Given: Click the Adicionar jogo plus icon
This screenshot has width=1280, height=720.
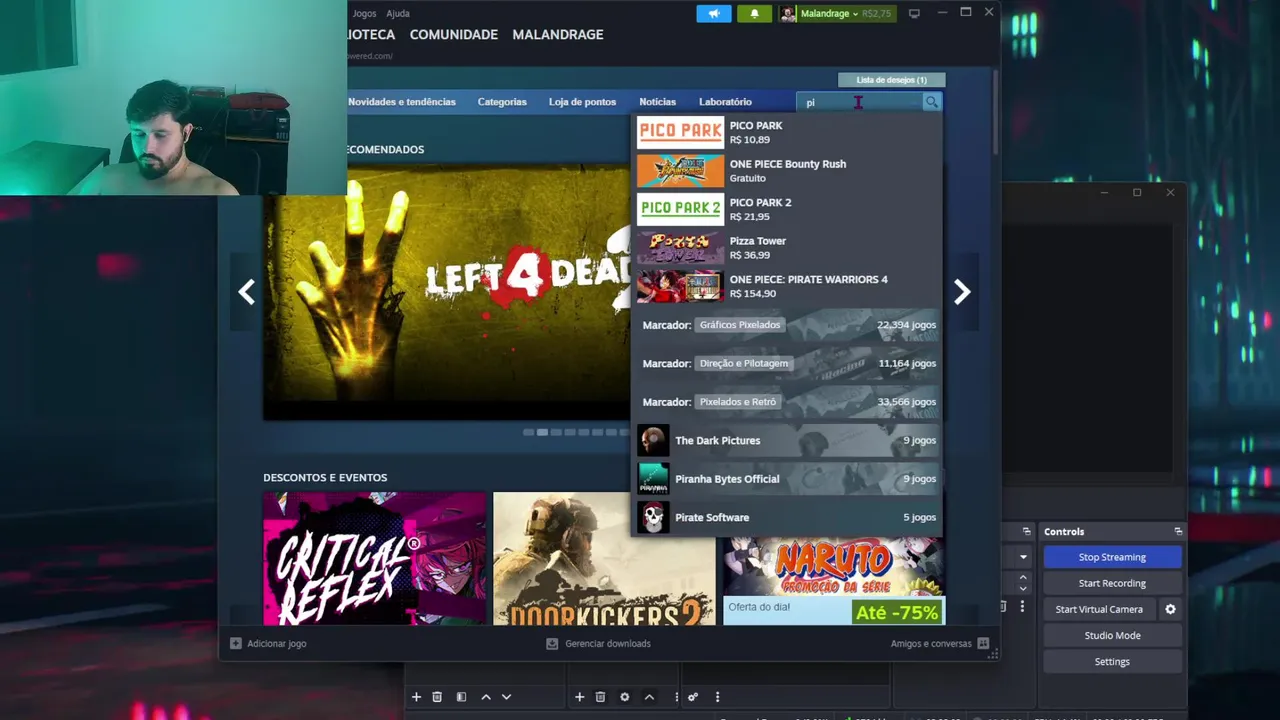Looking at the screenshot, I should 236,644.
